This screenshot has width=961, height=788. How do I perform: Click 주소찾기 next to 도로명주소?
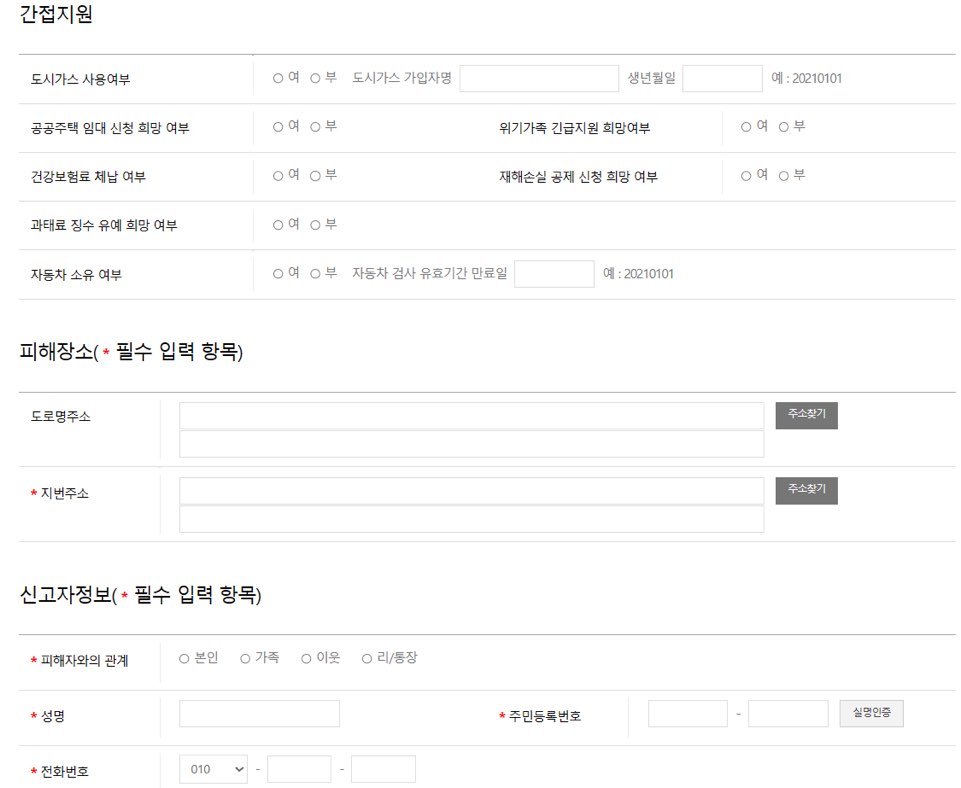pyautogui.click(x=805, y=415)
